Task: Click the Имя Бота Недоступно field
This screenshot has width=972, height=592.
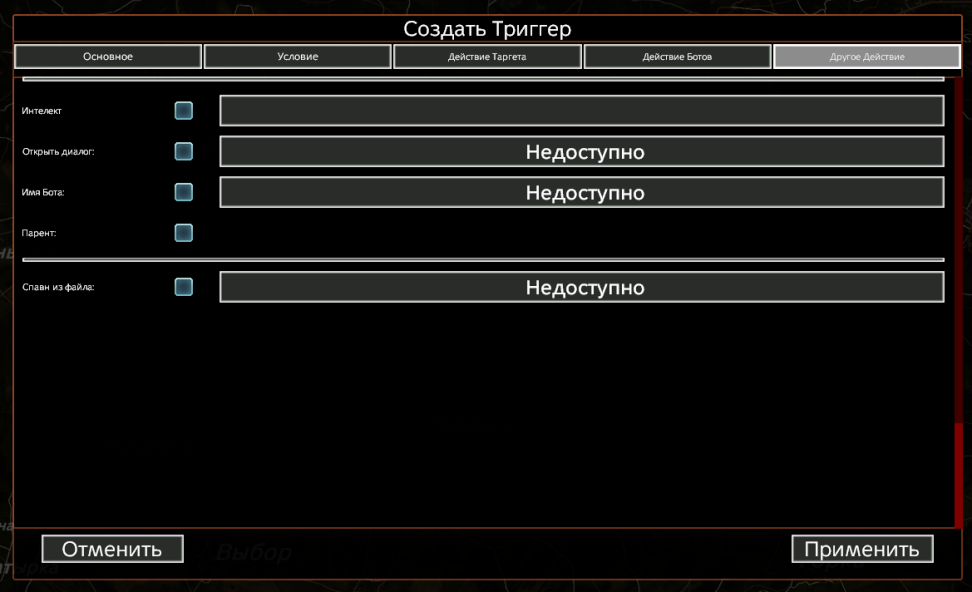Action: pos(581,192)
